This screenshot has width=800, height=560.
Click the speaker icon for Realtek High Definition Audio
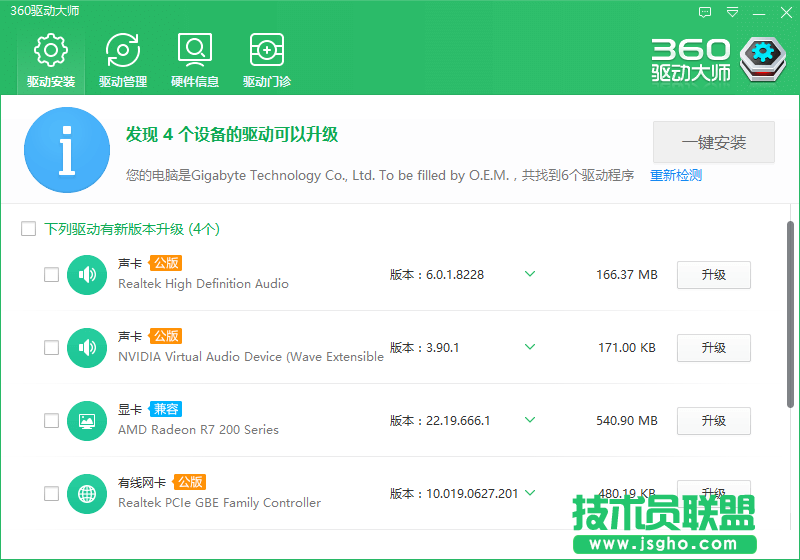click(x=87, y=274)
